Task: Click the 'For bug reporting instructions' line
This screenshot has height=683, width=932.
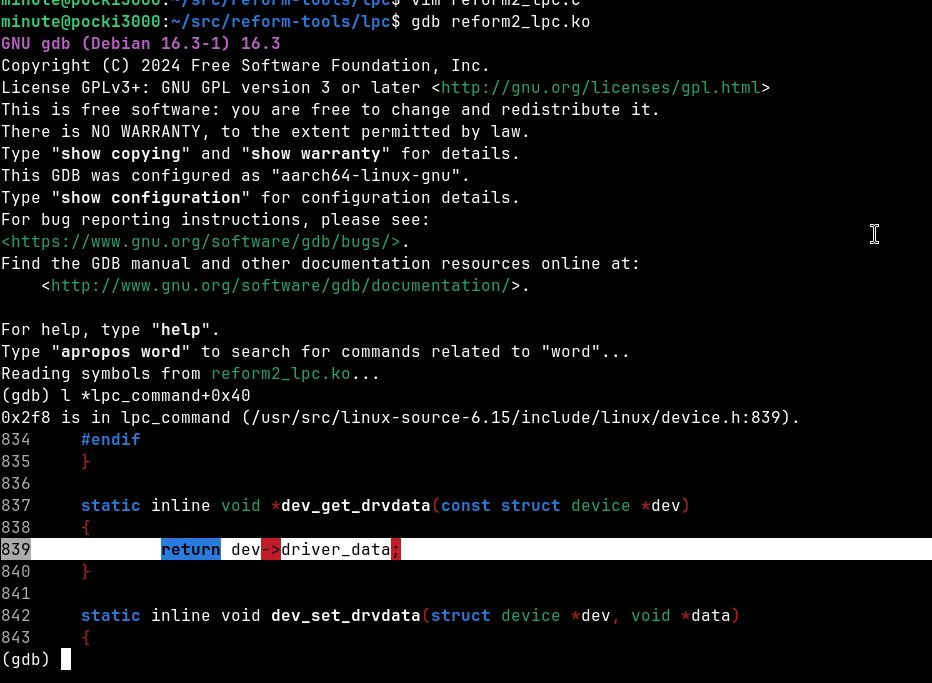Action: pos(215,219)
